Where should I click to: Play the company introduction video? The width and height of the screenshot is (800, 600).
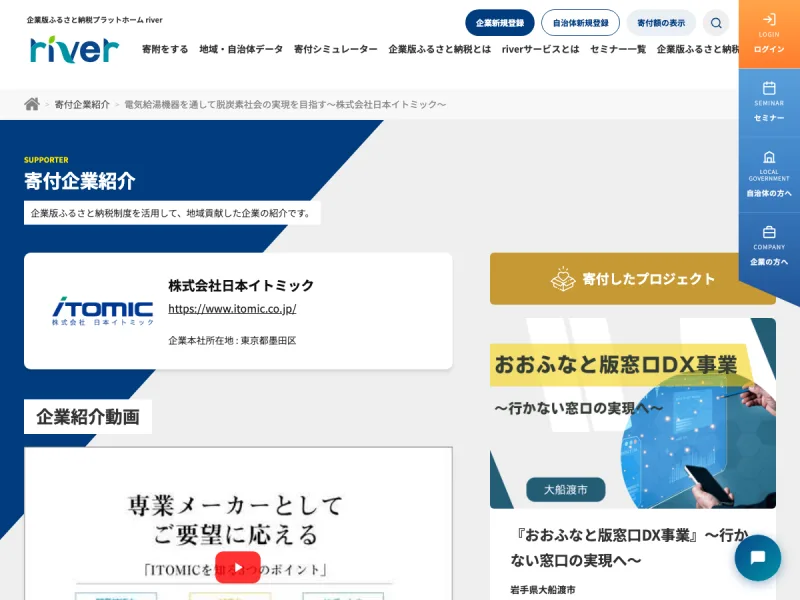click(x=238, y=567)
